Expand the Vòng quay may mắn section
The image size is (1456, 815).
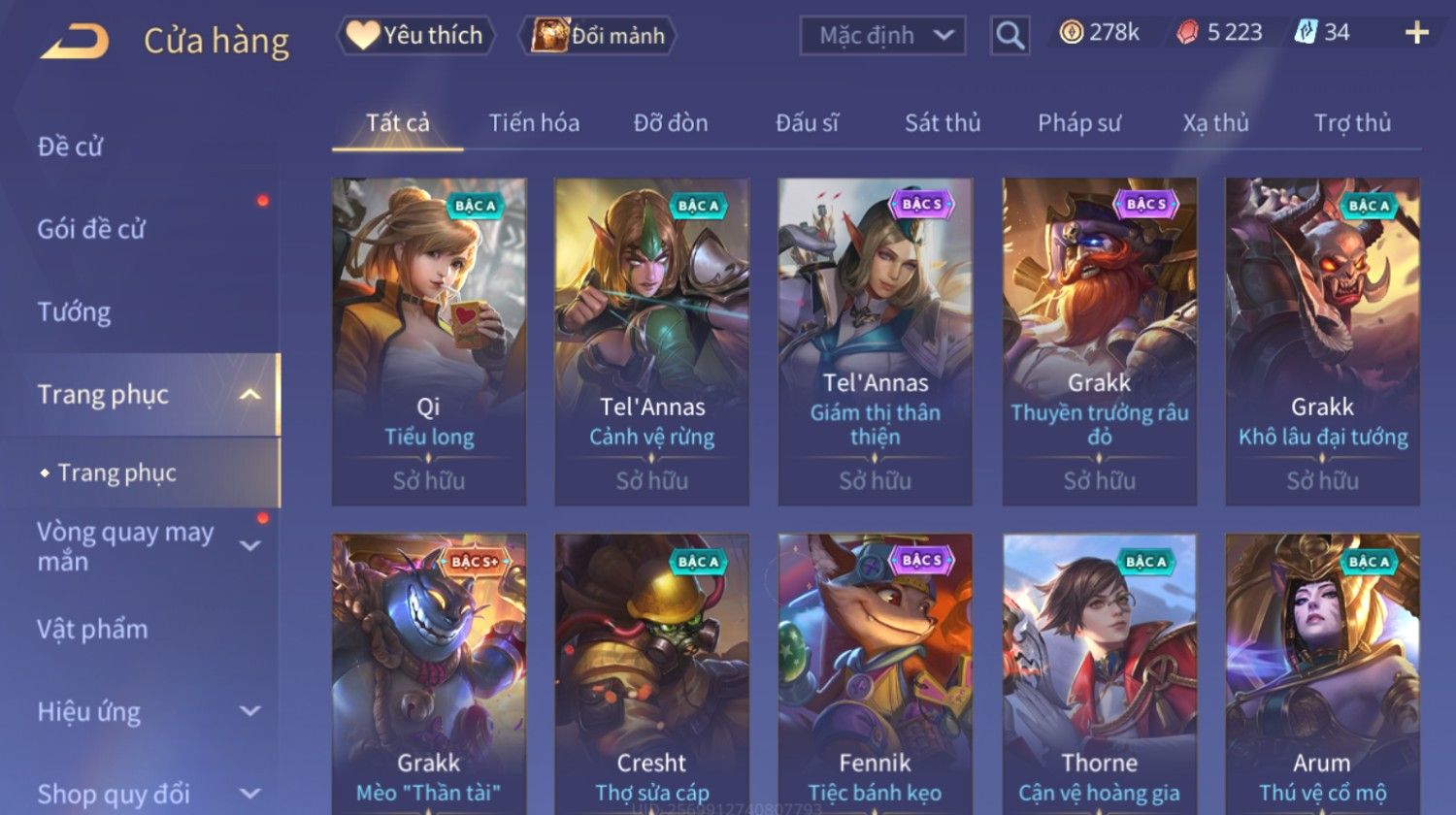click(250, 546)
